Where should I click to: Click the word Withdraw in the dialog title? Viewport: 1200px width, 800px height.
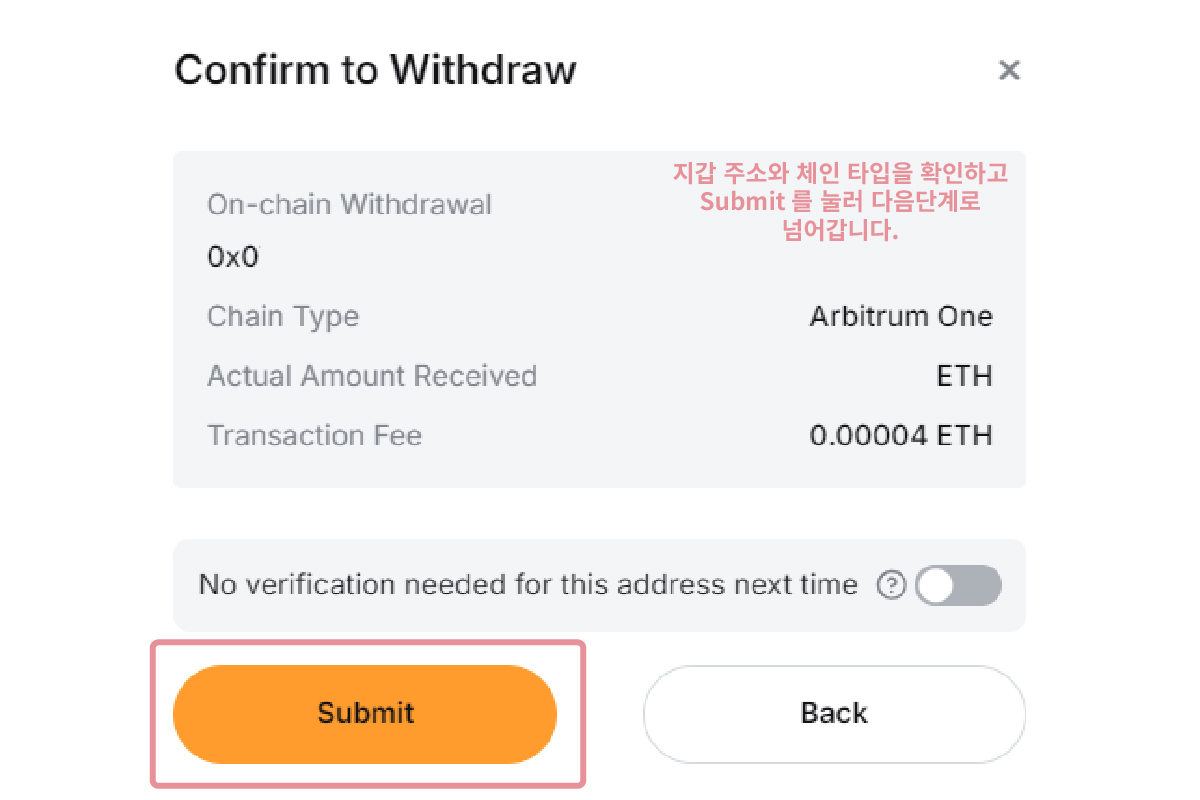[x=483, y=70]
